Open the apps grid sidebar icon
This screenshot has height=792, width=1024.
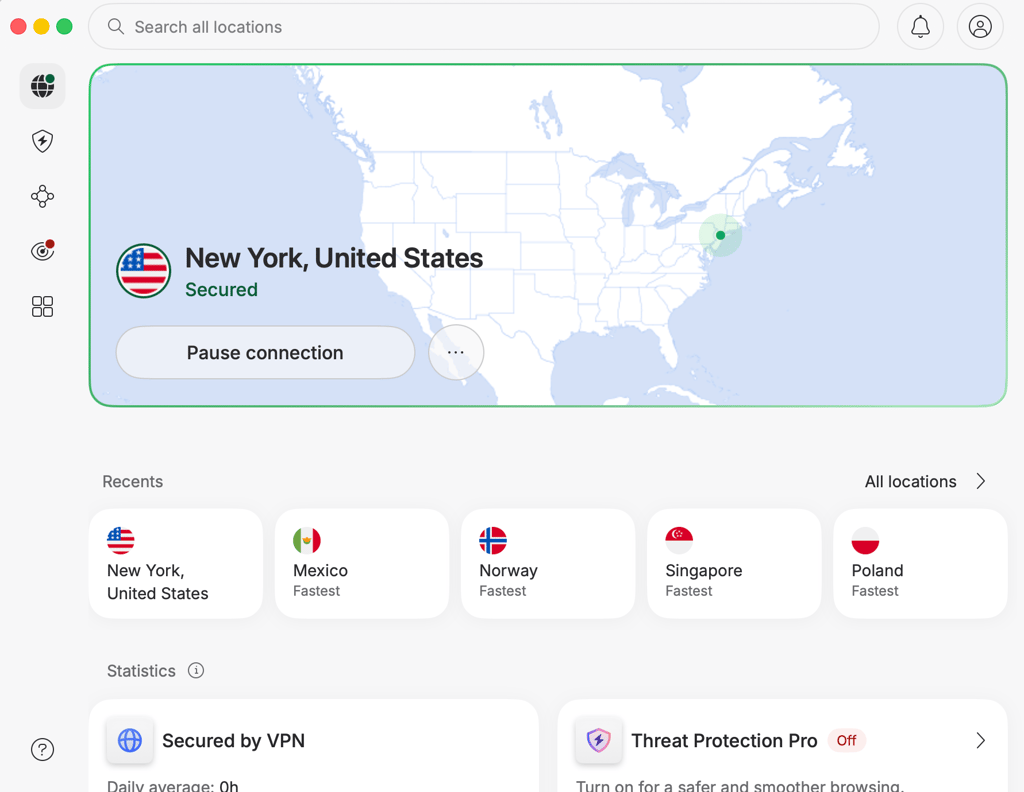click(x=42, y=306)
